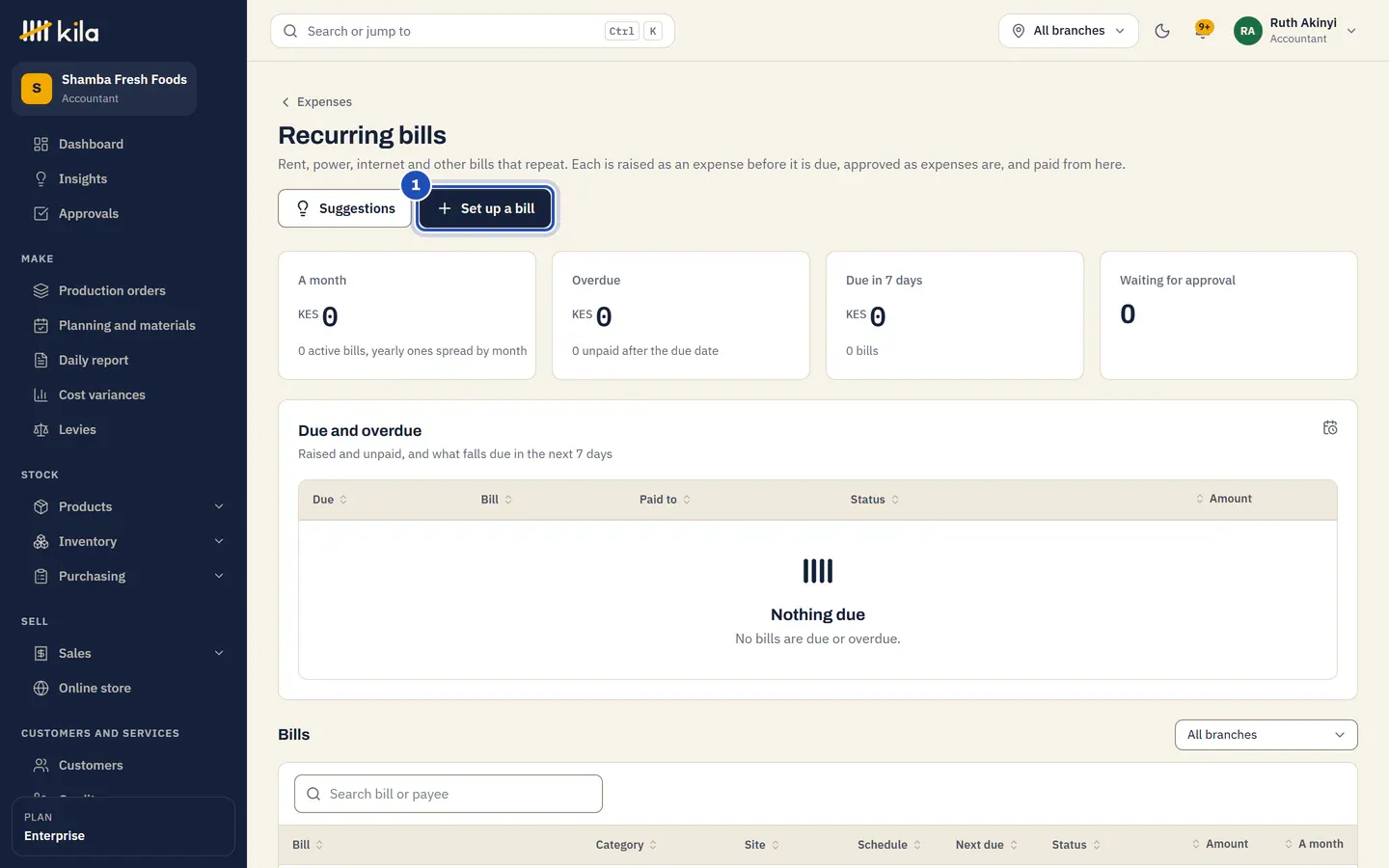
Task: Sort Bills table by Next due
Action: click(x=987, y=845)
